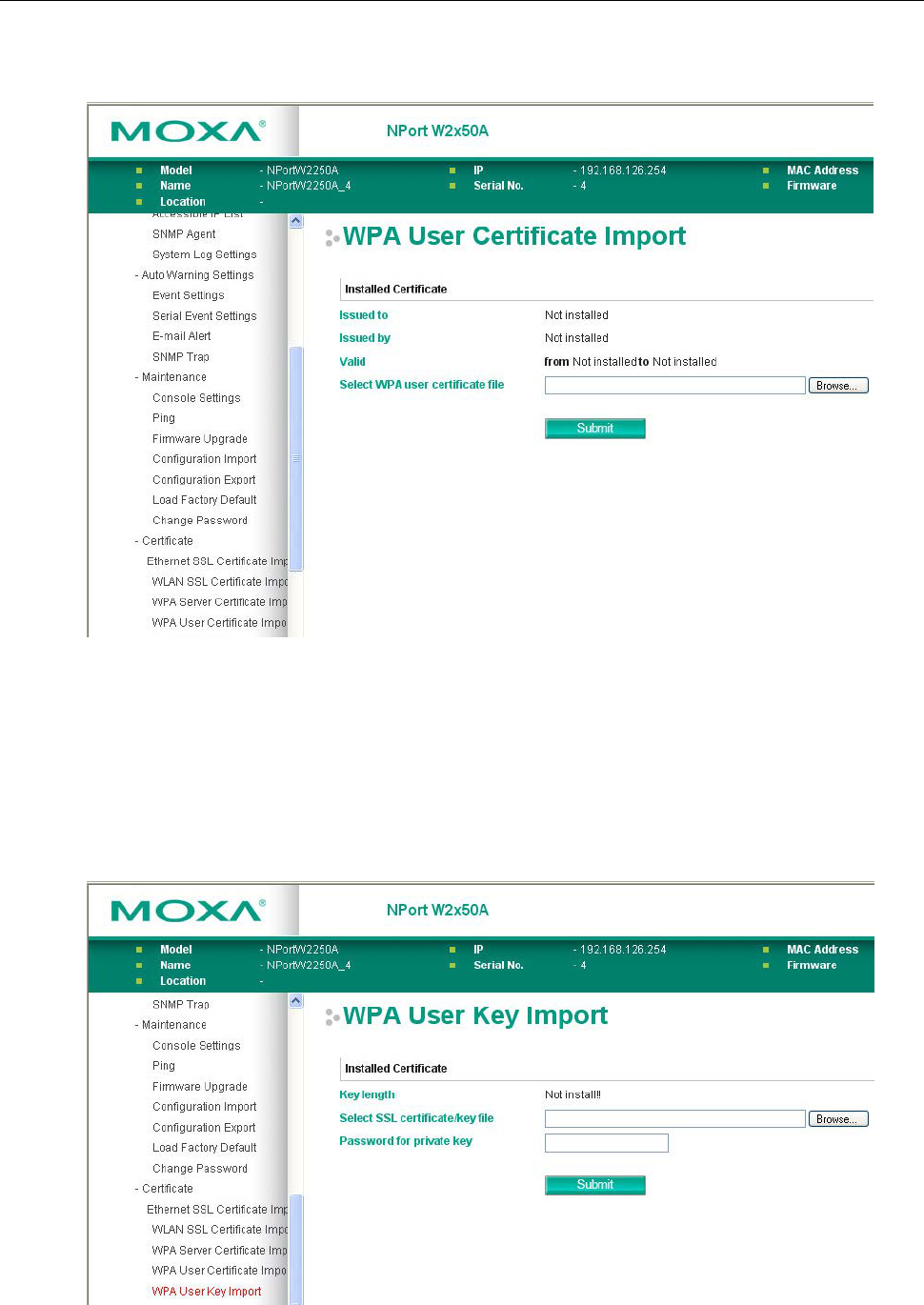Submit the WPA User Certificate Import form
This screenshot has height=1305, width=924.
(595, 429)
